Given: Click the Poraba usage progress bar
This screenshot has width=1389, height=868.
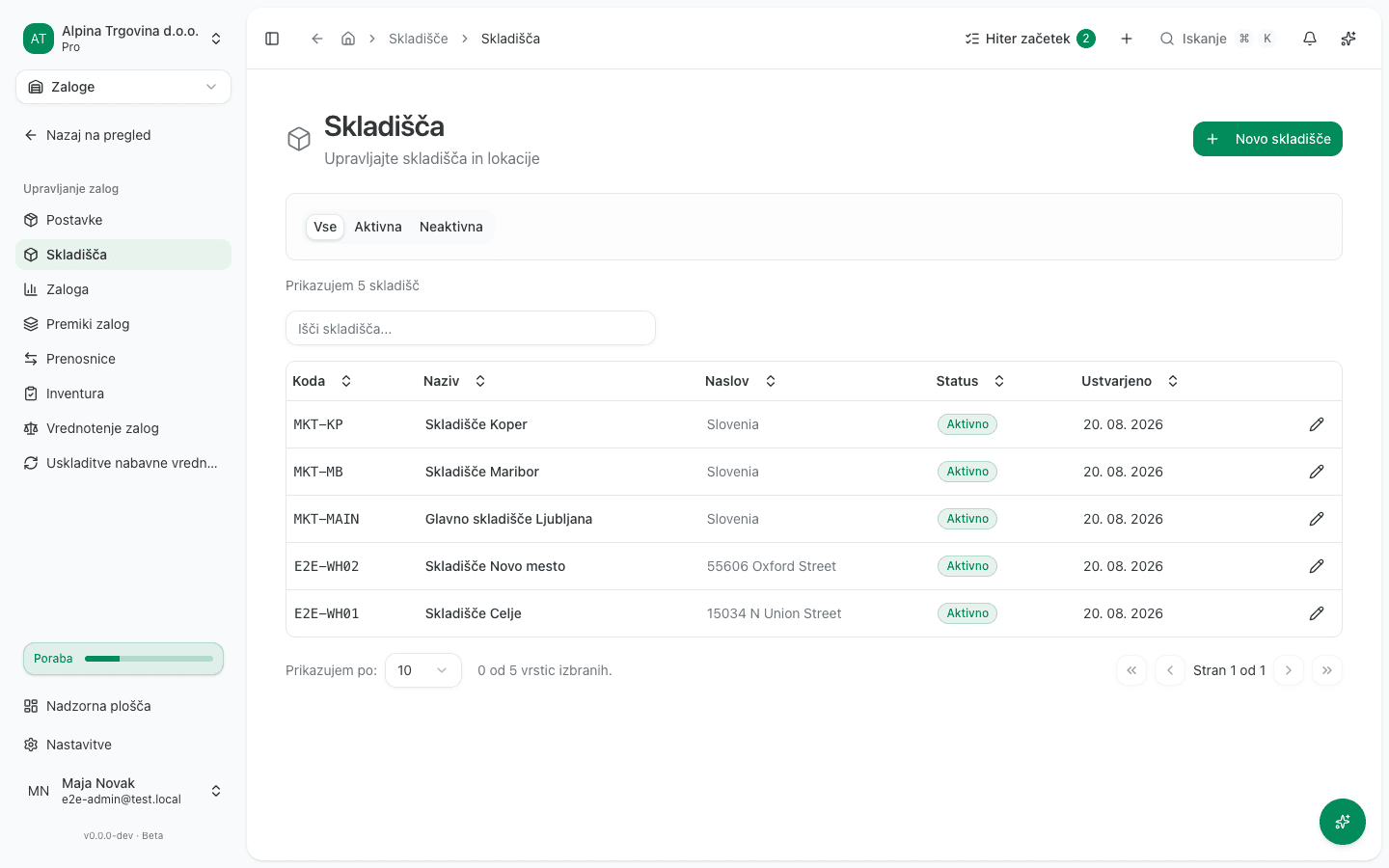Looking at the screenshot, I should [123, 659].
